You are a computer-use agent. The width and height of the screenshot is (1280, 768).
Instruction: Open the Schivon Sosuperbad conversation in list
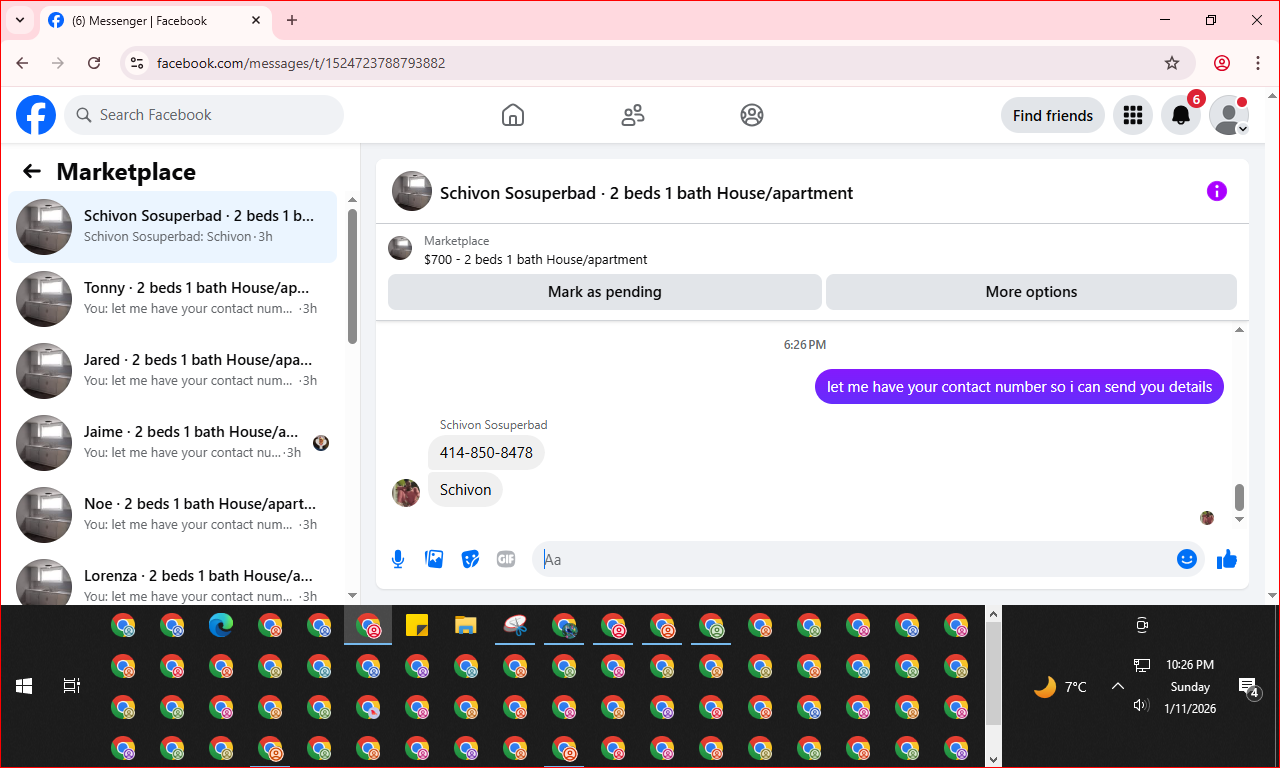[x=172, y=227]
